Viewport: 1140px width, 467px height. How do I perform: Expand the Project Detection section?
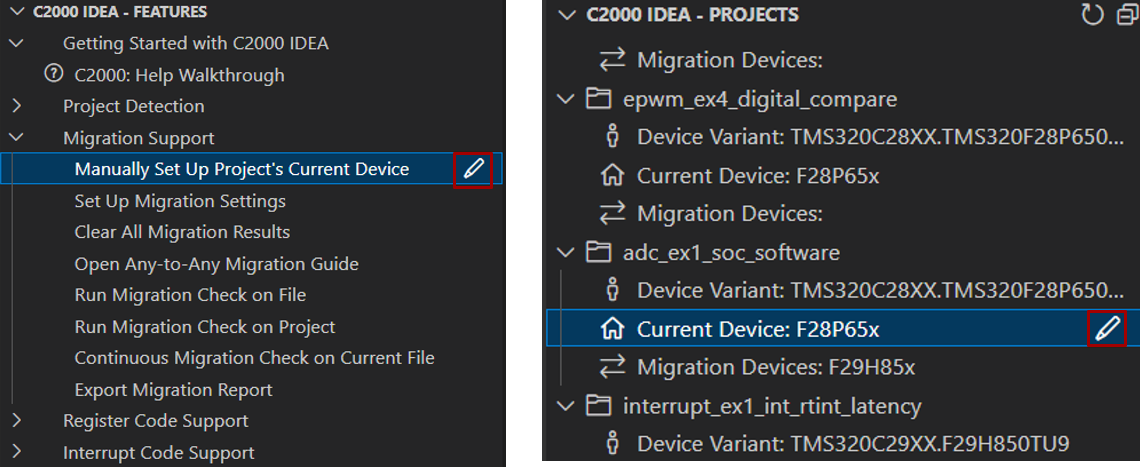17,106
